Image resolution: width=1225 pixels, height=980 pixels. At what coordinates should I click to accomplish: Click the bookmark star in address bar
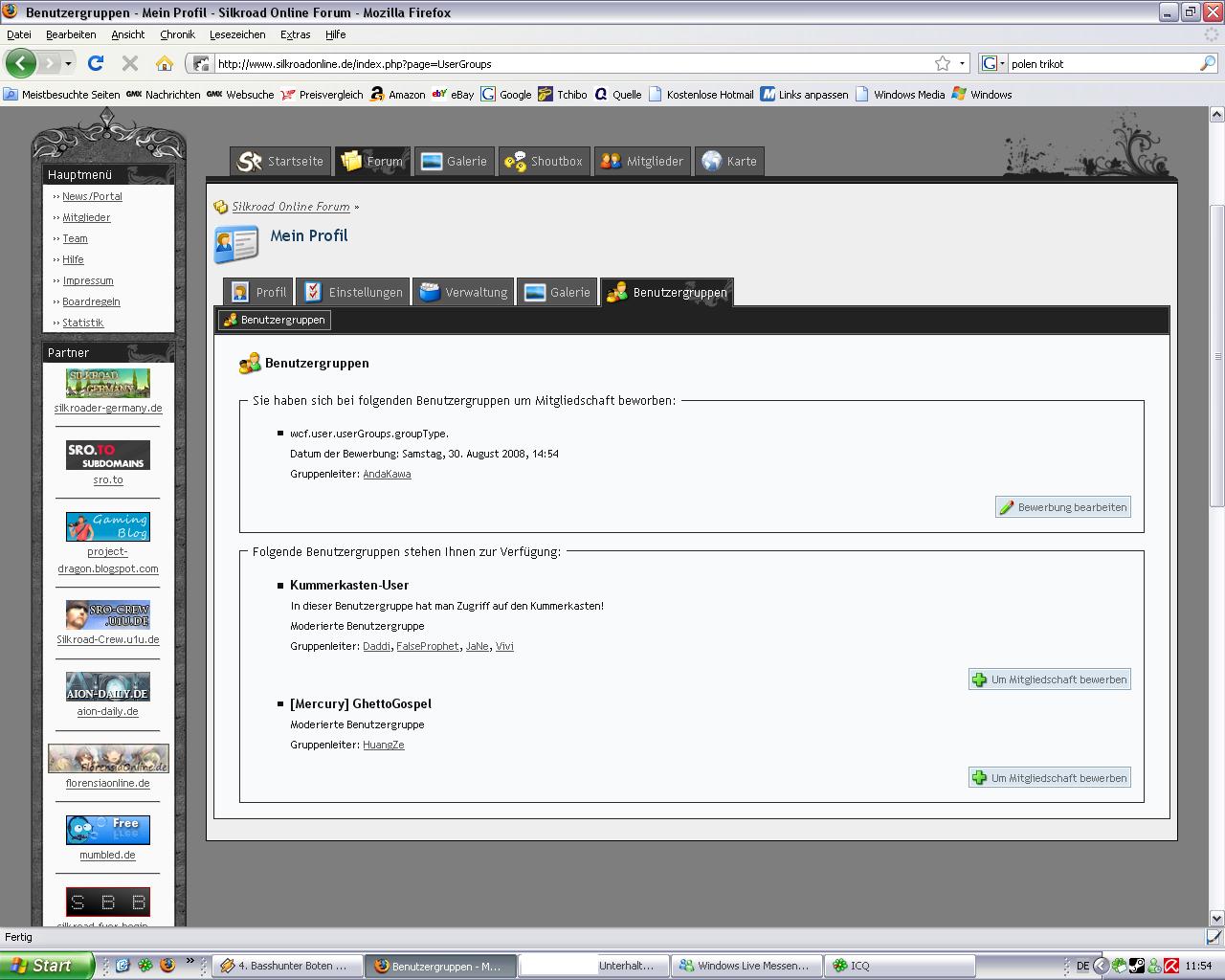943,64
